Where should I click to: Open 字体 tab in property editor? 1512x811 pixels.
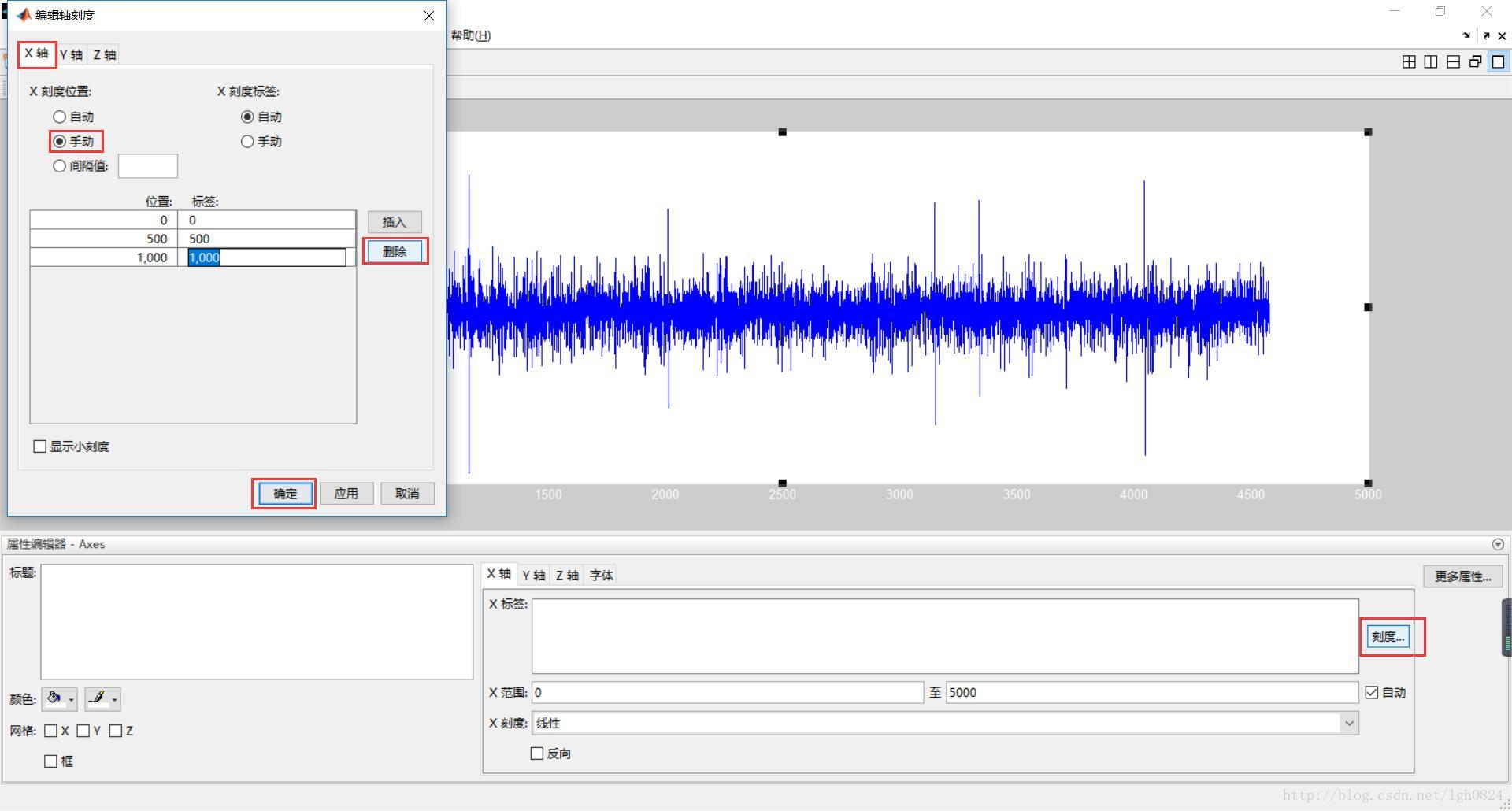[601, 576]
